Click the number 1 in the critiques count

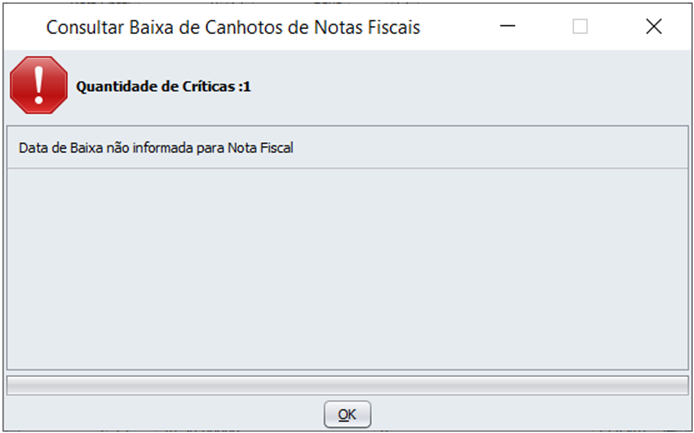click(x=247, y=87)
